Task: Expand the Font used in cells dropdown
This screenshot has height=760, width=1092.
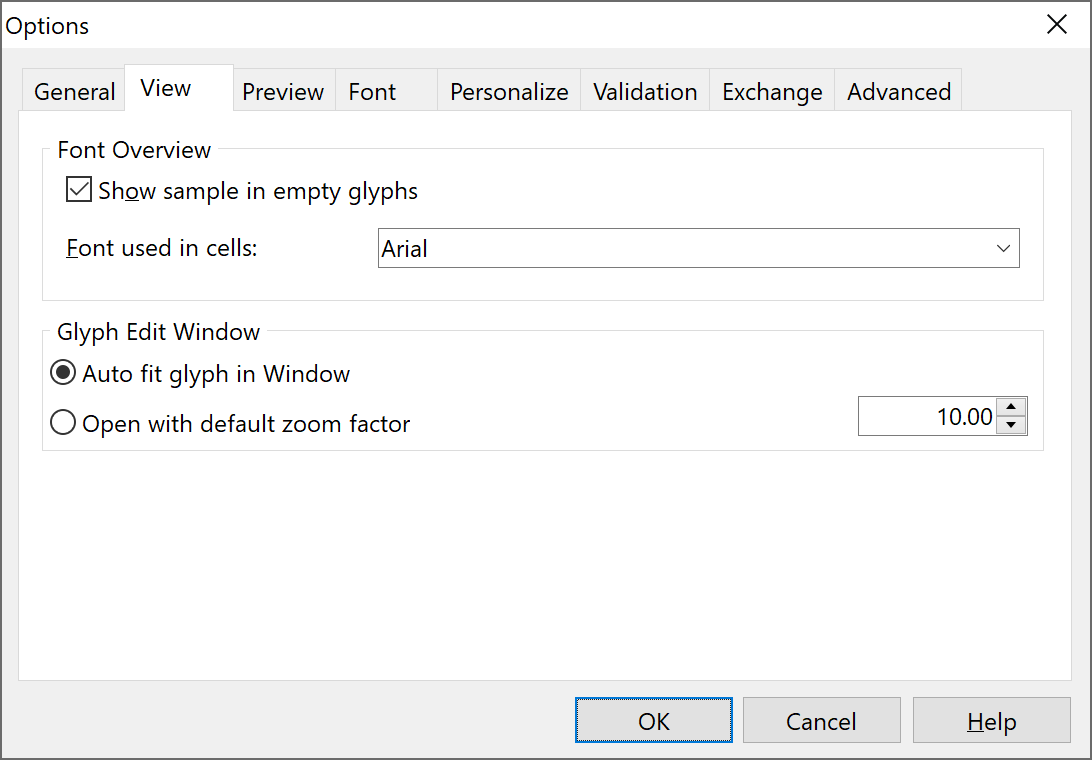Action: [699, 248]
